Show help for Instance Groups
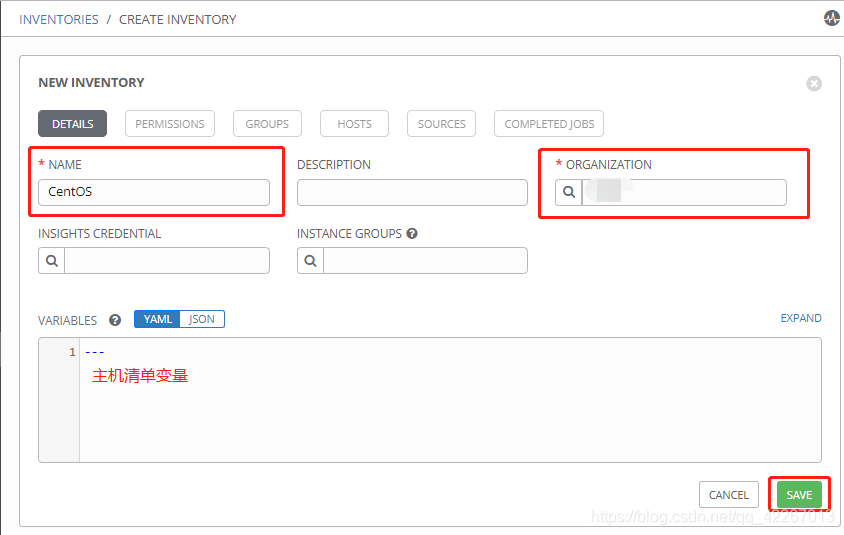The width and height of the screenshot is (844, 535). [412, 234]
